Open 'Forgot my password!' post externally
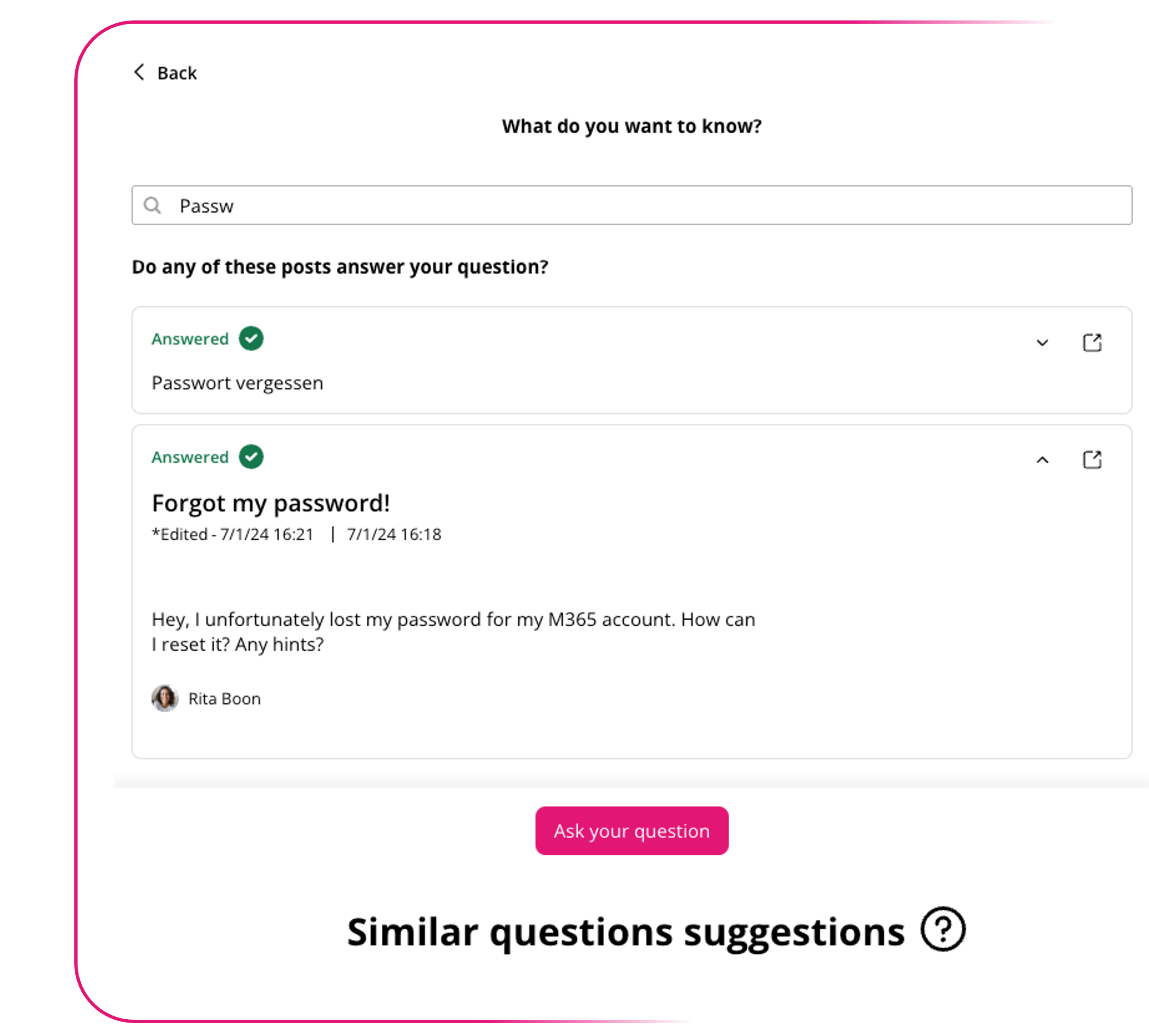1149x1036 pixels. [x=1091, y=460]
